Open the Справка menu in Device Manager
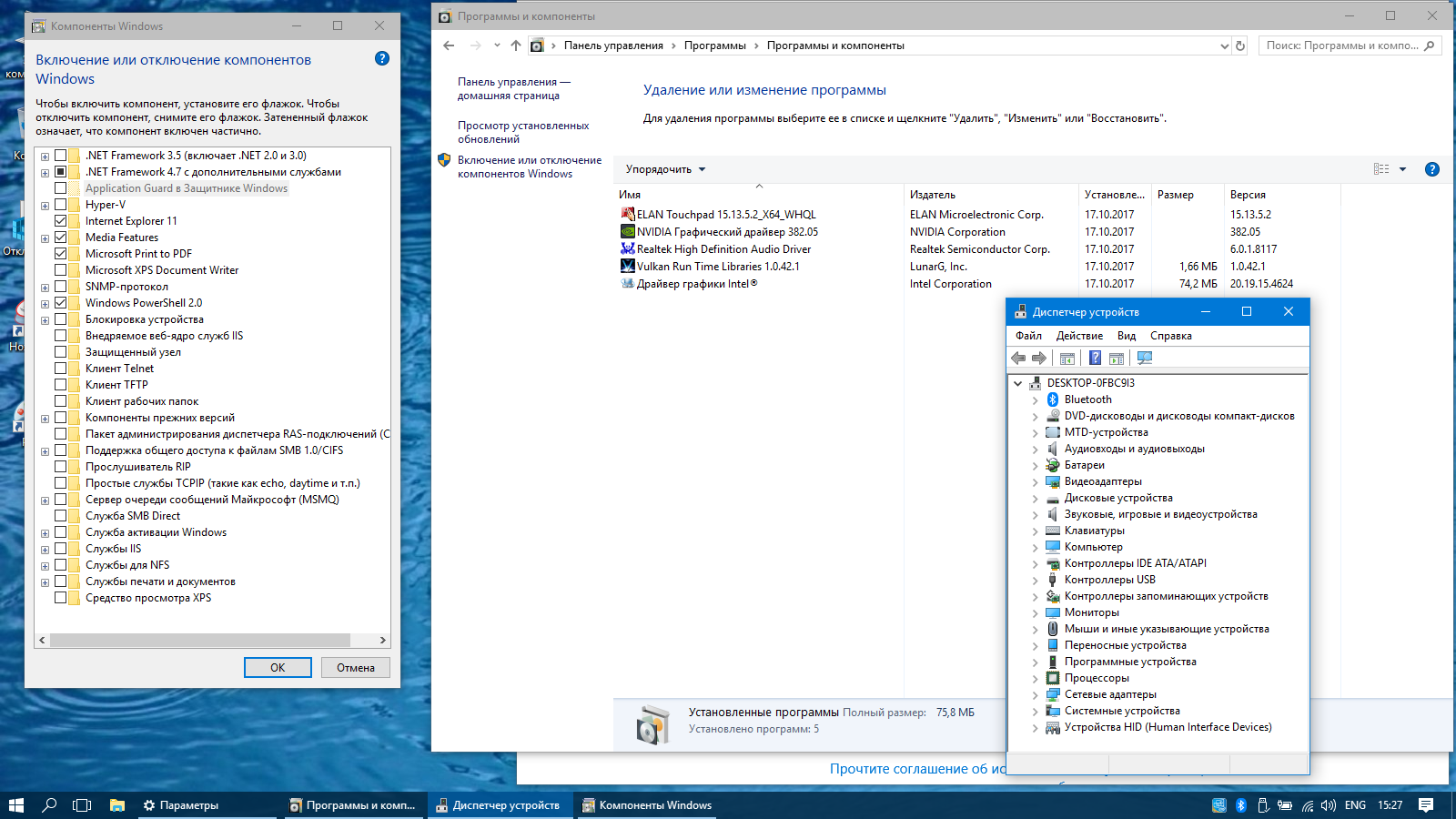Viewport: 1456px width, 819px height. point(1171,336)
